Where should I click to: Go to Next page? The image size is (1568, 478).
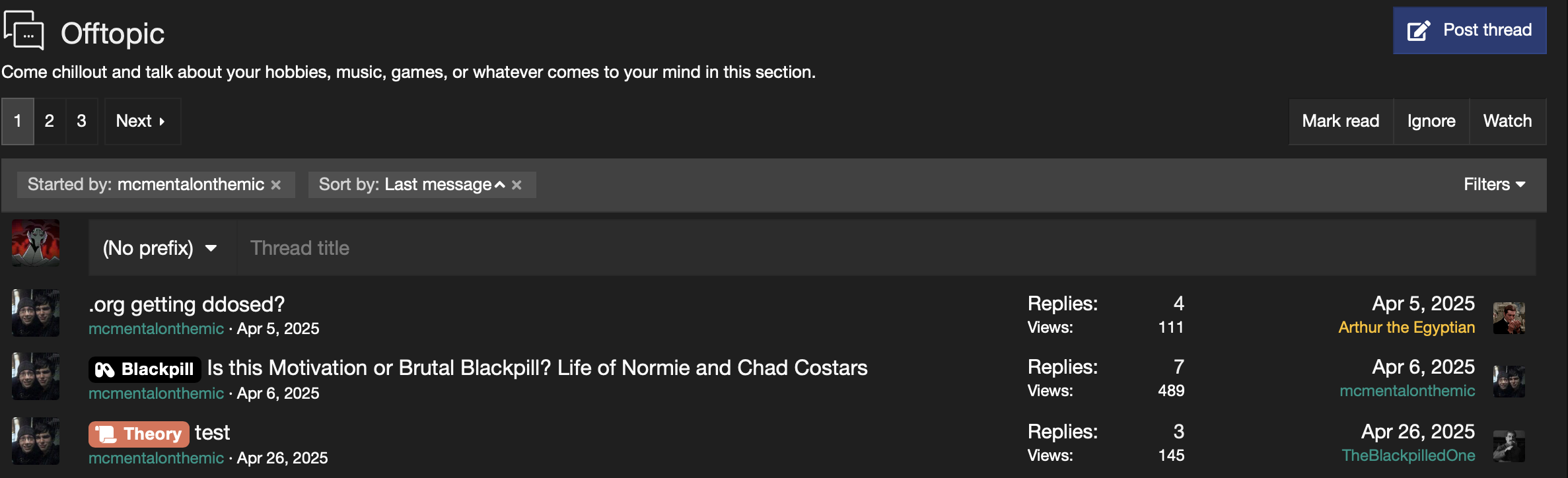141,121
